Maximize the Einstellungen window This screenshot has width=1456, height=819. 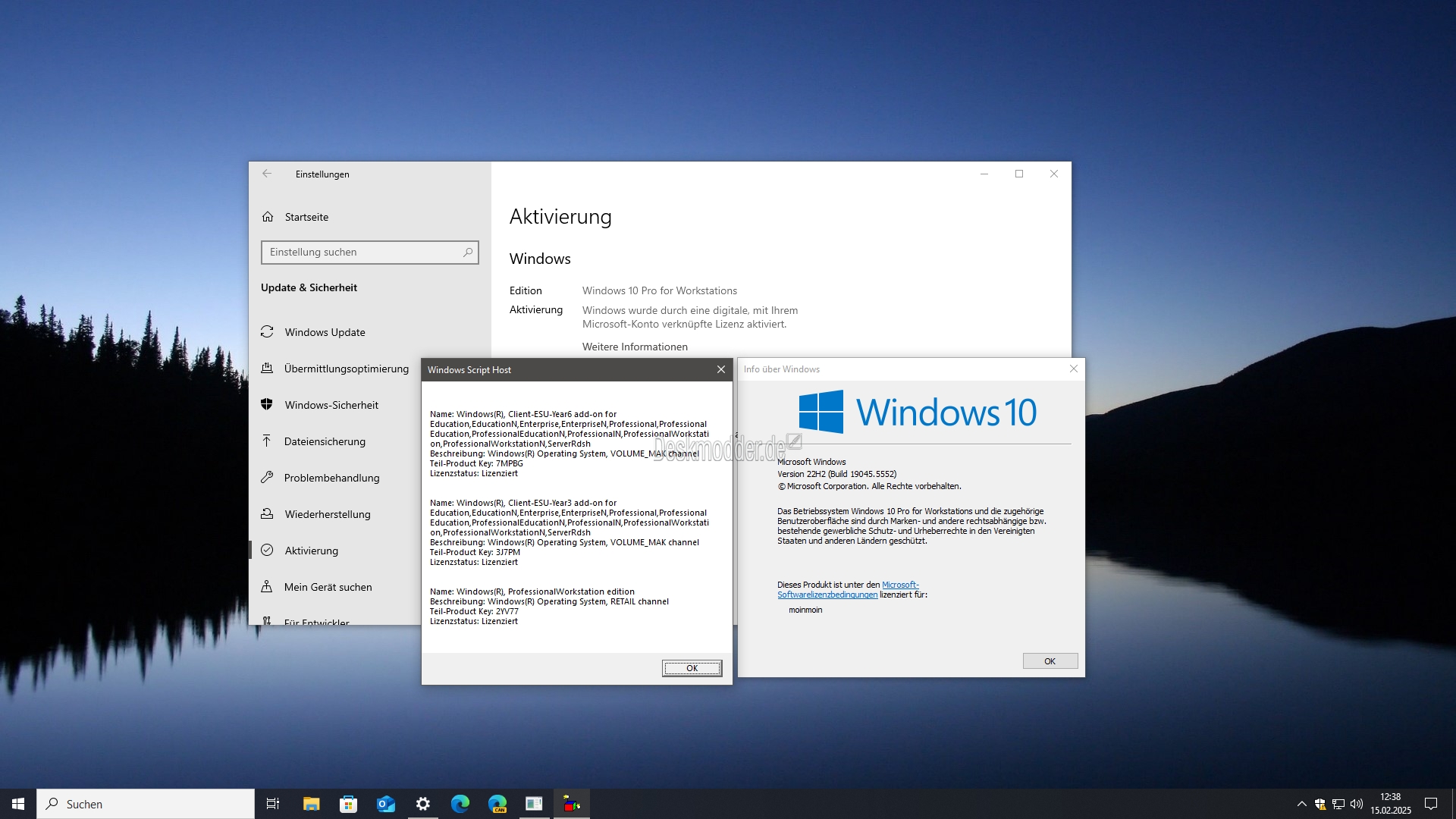[x=1019, y=174]
